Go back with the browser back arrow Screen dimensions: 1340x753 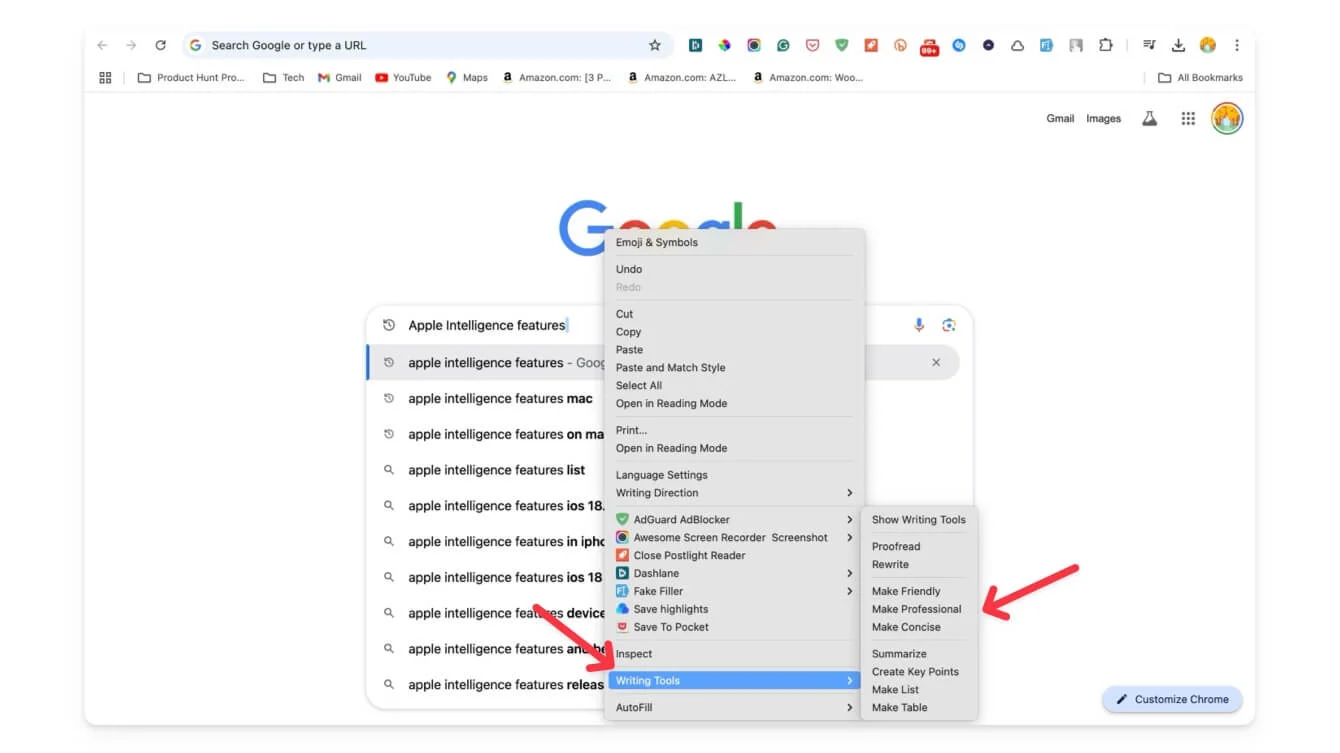tap(102, 45)
